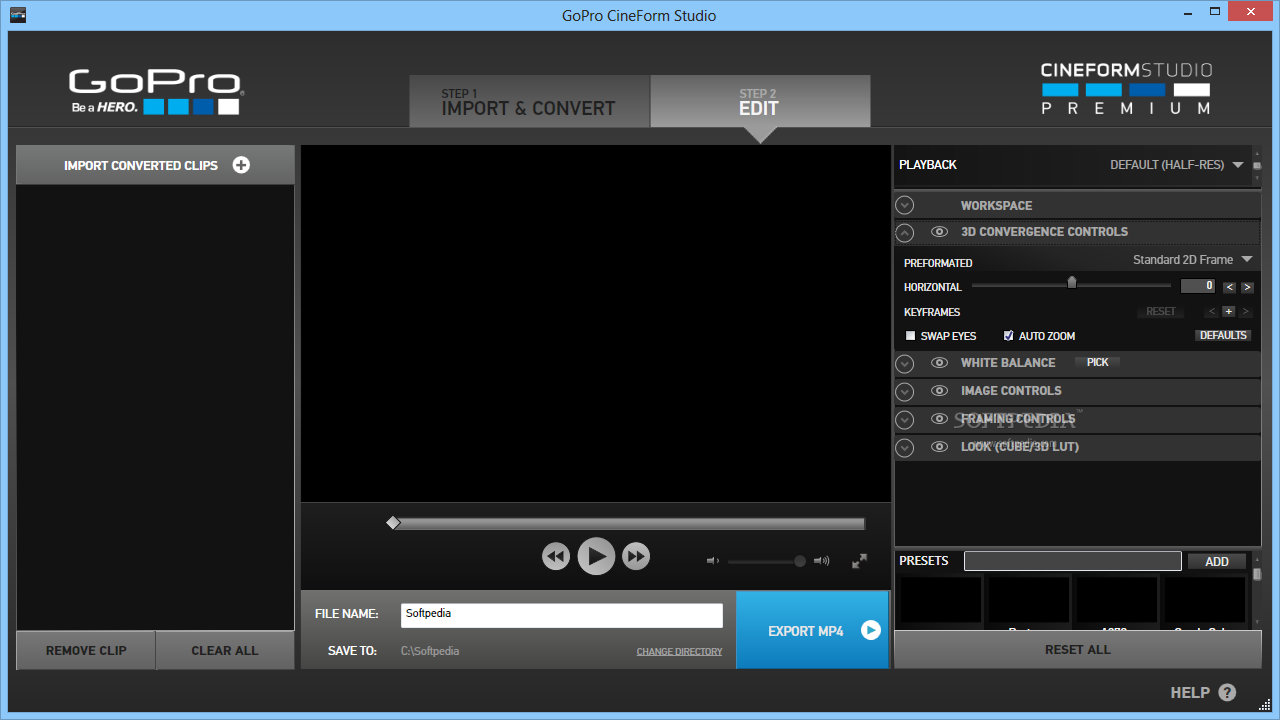Click the Horizontal value number box
The image size is (1280, 720).
pyautogui.click(x=1198, y=286)
